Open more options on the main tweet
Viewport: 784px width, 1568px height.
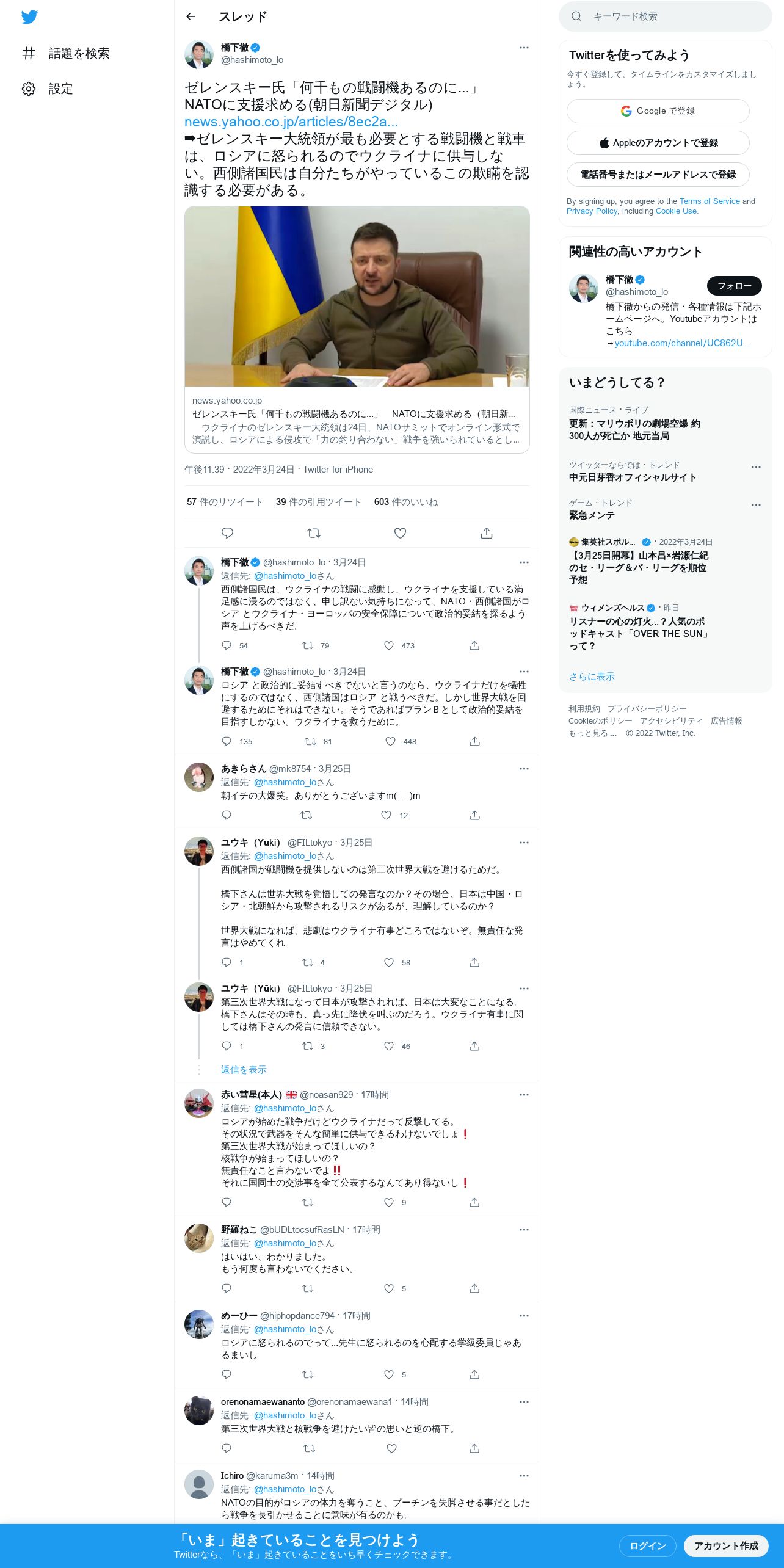(524, 48)
